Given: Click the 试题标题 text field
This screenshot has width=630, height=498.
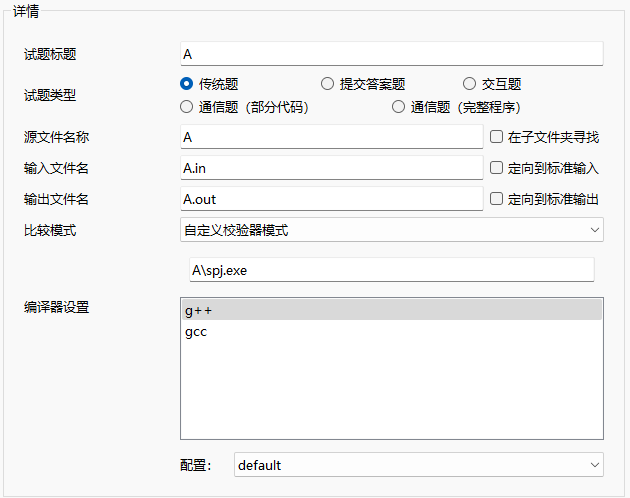Looking at the screenshot, I should pos(391,54).
